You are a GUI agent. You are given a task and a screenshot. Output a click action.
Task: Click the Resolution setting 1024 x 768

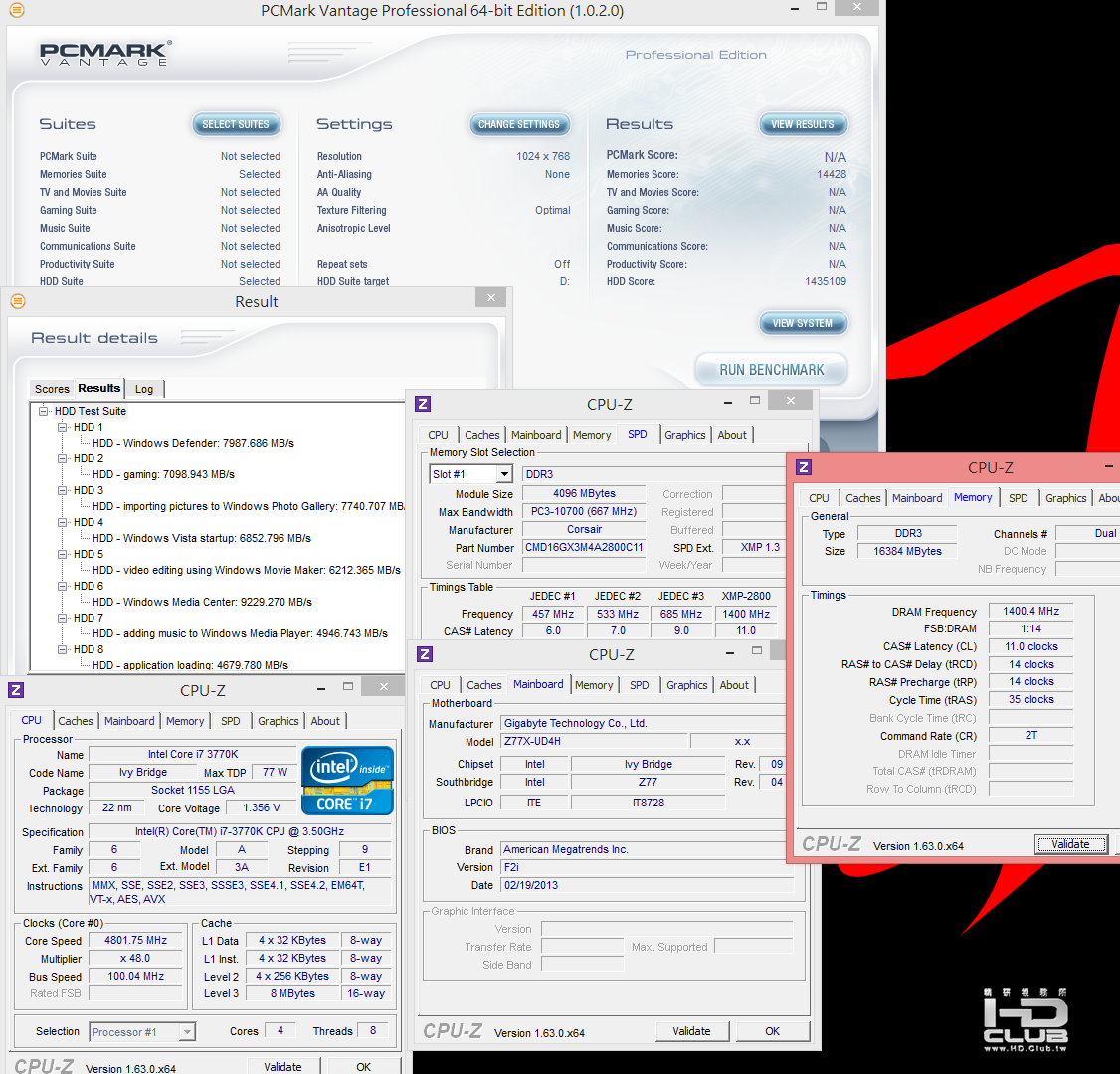point(543,156)
